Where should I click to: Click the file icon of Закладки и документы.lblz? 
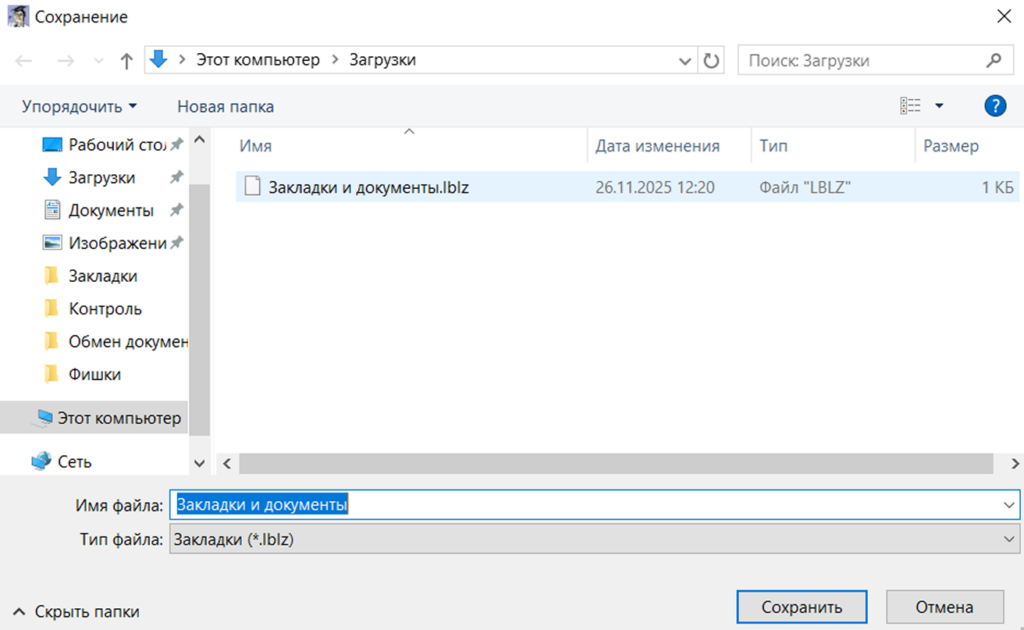coord(252,187)
